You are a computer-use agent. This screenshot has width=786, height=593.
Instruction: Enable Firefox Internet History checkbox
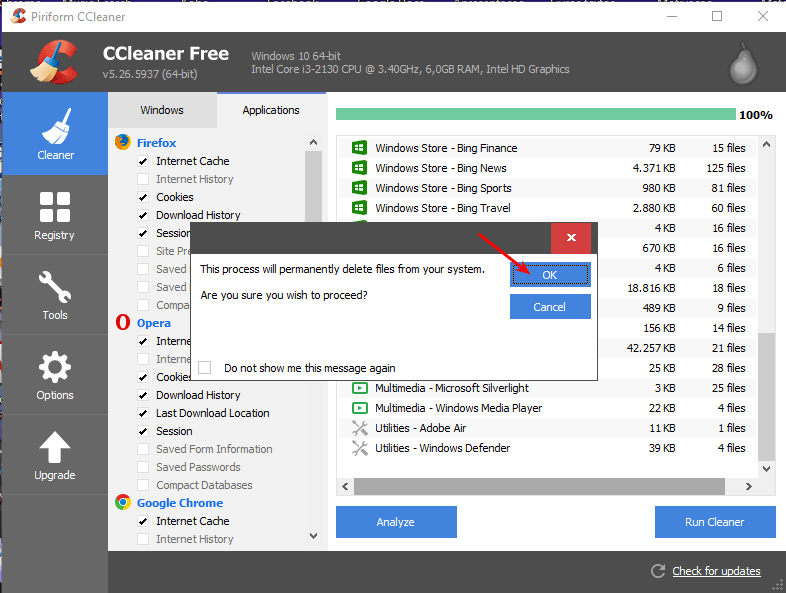pos(143,179)
